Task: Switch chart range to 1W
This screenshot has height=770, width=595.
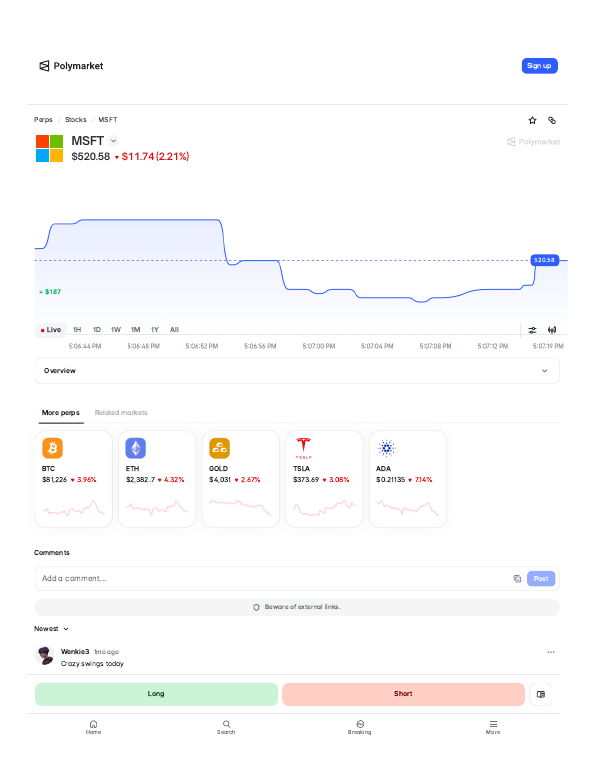Action: [116, 330]
